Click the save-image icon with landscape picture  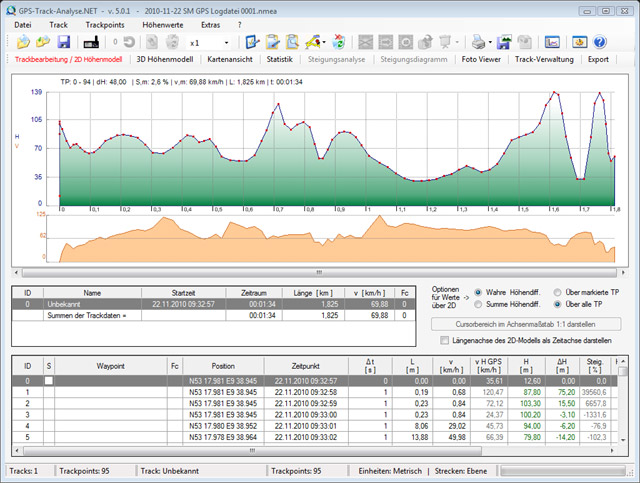pyautogui.click(x=504, y=42)
